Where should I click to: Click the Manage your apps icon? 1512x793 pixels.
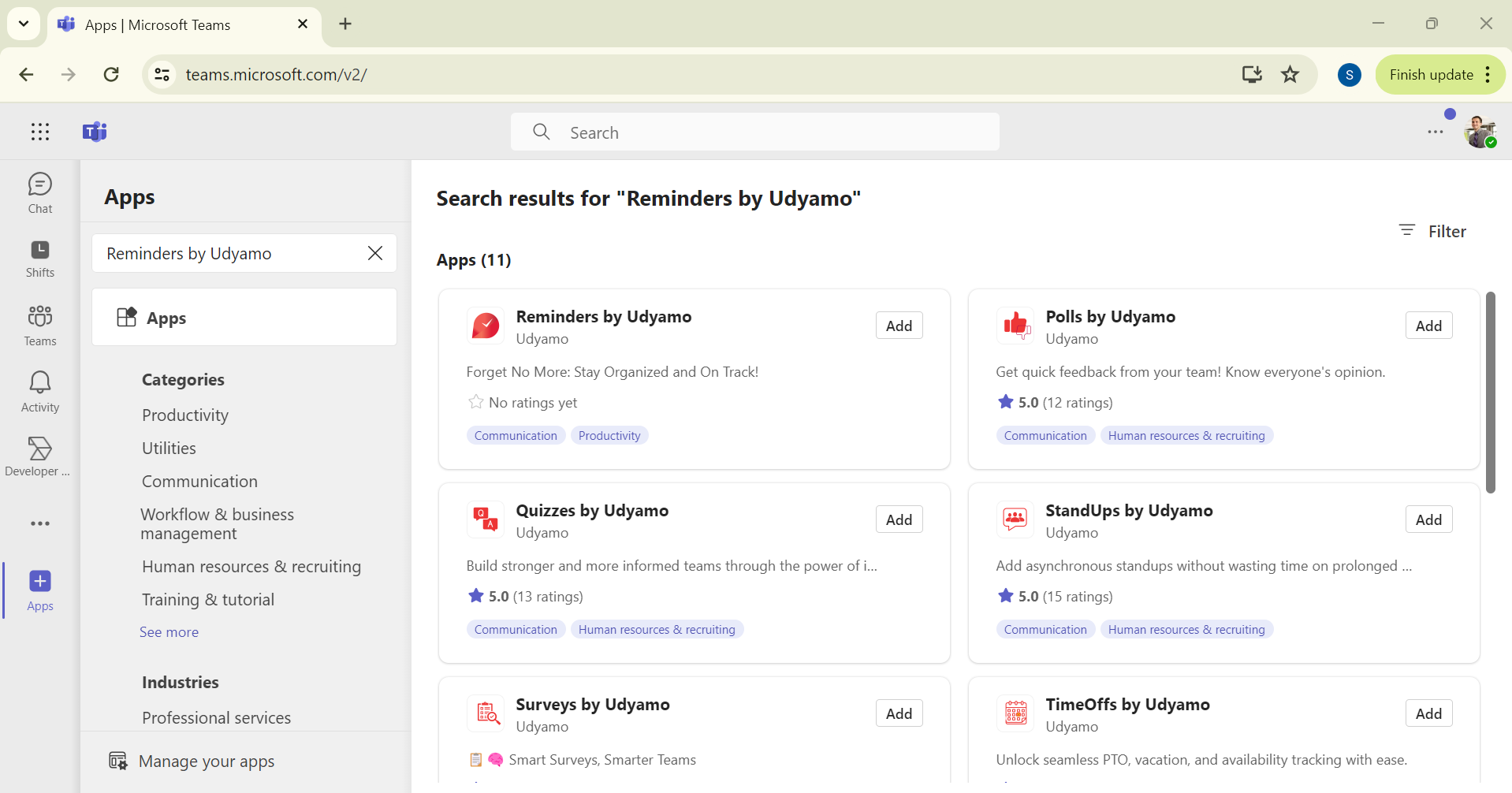pyautogui.click(x=118, y=761)
